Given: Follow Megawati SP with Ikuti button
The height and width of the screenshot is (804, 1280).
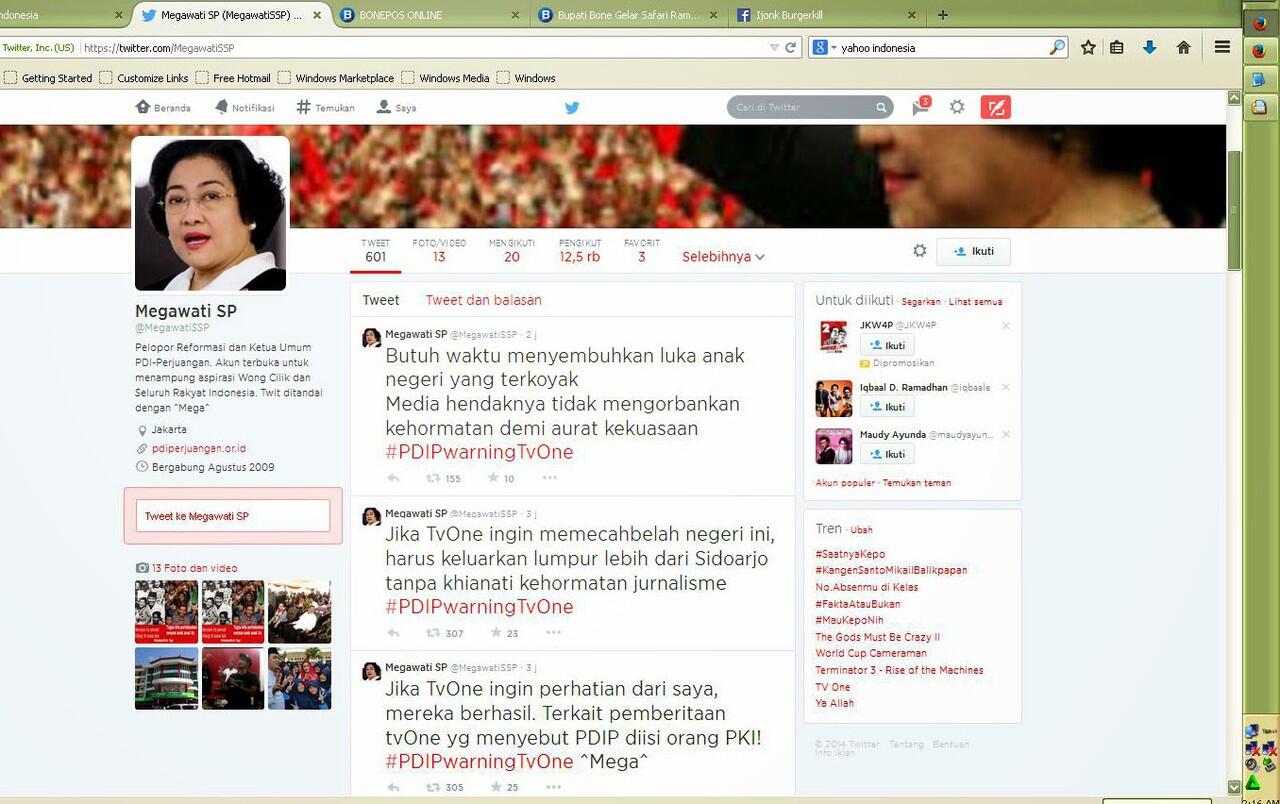Looking at the screenshot, I should tap(973, 252).
